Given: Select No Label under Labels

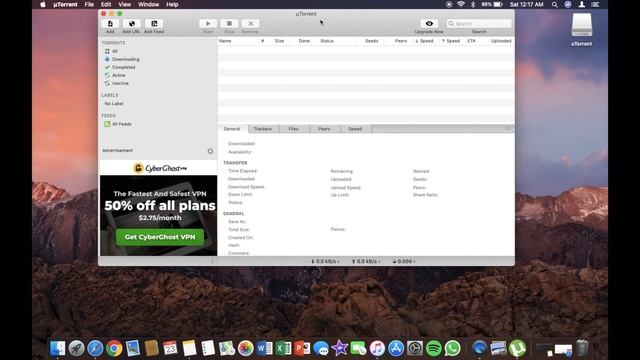Looking at the screenshot, I should click(x=114, y=104).
